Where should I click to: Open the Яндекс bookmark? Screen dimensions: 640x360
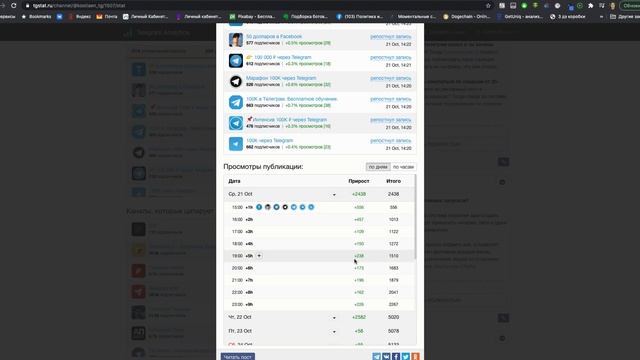(80, 17)
